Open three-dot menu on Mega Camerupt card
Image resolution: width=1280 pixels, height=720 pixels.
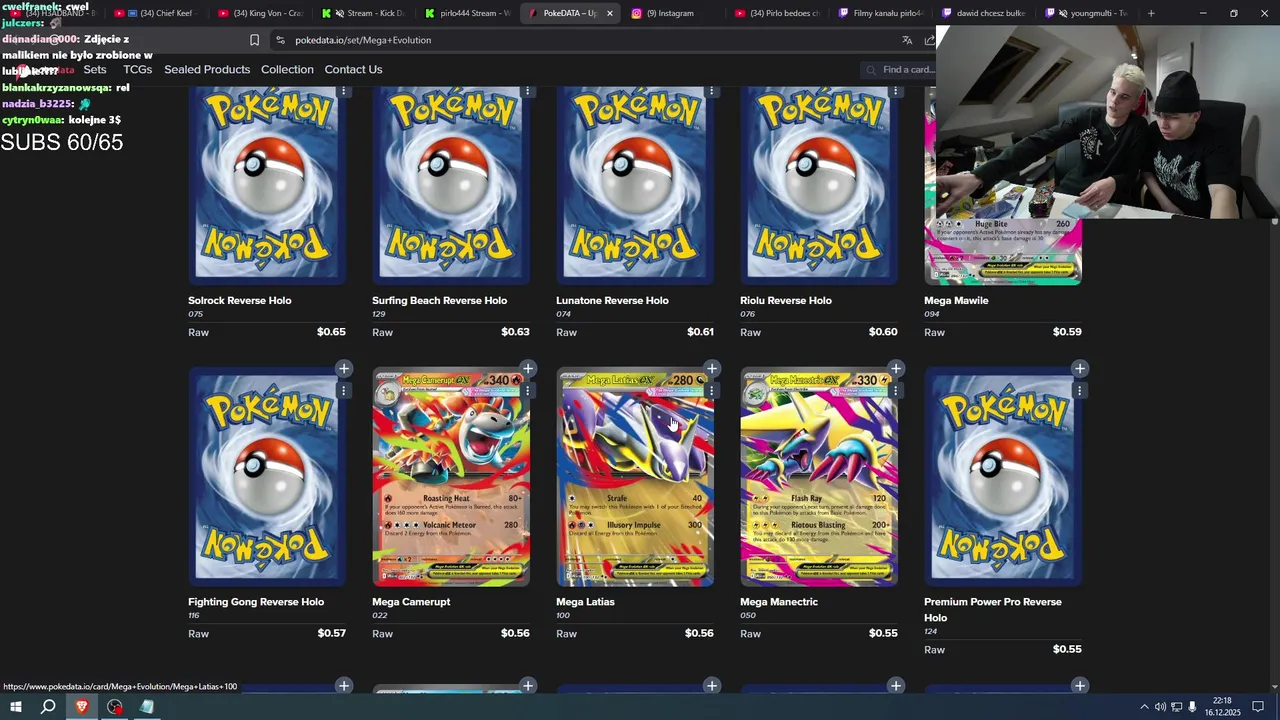(x=528, y=391)
